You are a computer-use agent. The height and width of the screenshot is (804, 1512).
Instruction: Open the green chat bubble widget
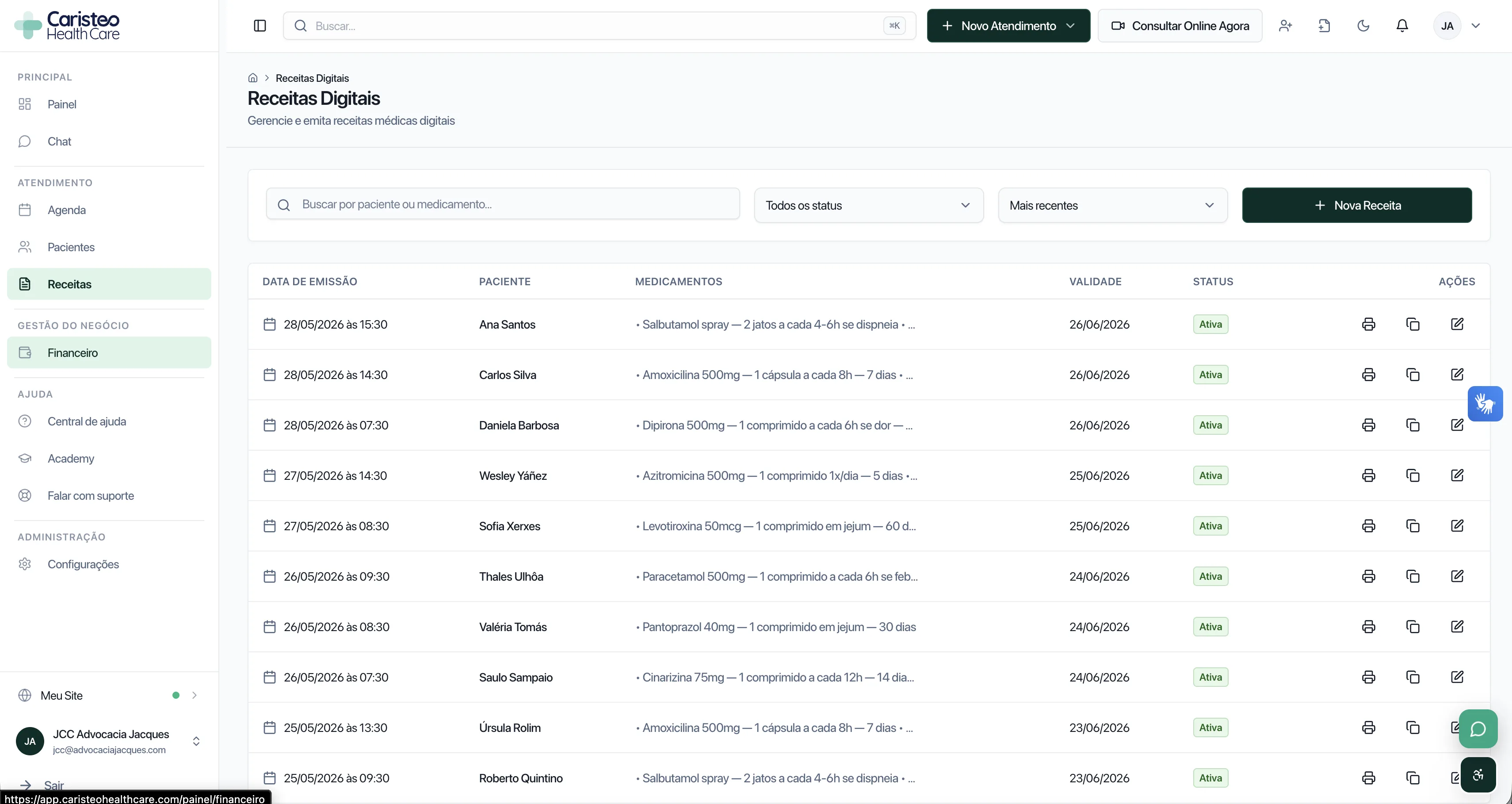[1478, 729]
